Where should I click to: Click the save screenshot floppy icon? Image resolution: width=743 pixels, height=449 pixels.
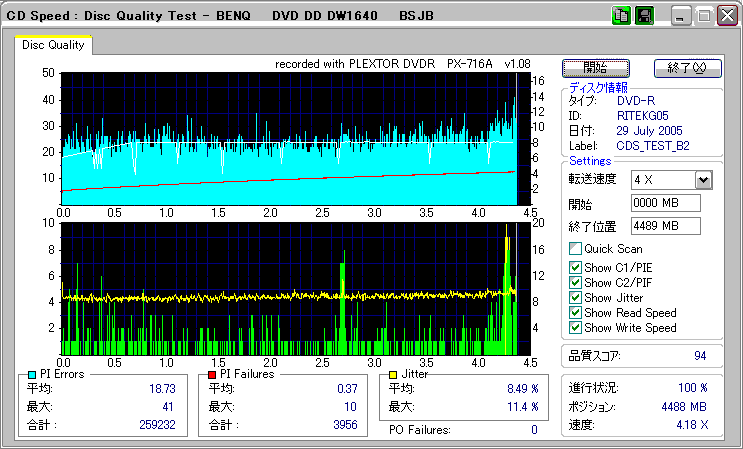coord(644,16)
